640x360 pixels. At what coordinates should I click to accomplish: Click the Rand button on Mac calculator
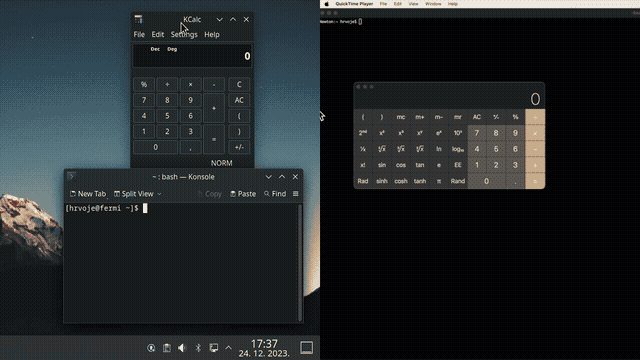[458, 181]
